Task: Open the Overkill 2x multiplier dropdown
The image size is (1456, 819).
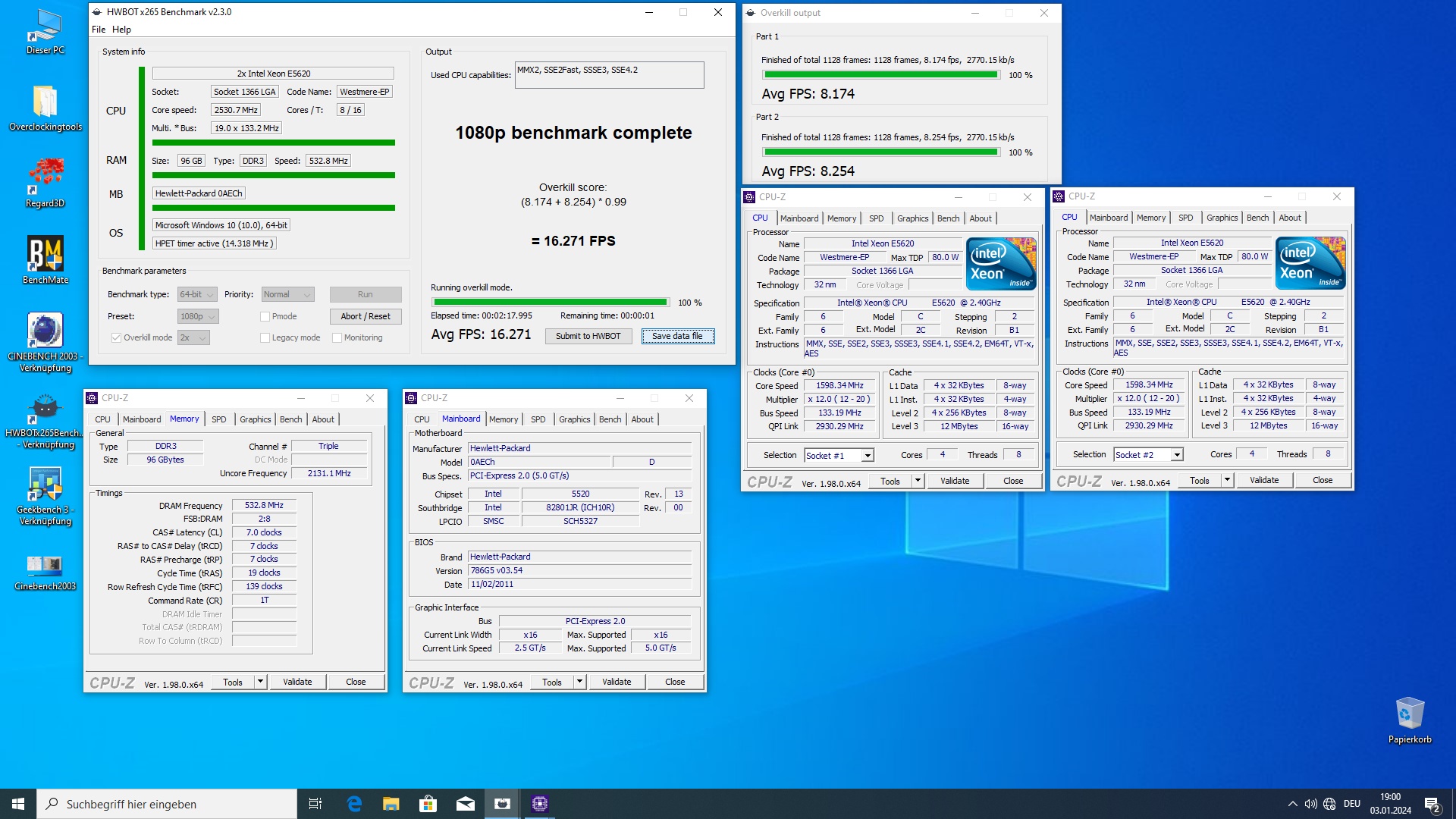Action: pyautogui.click(x=193, y=337)
